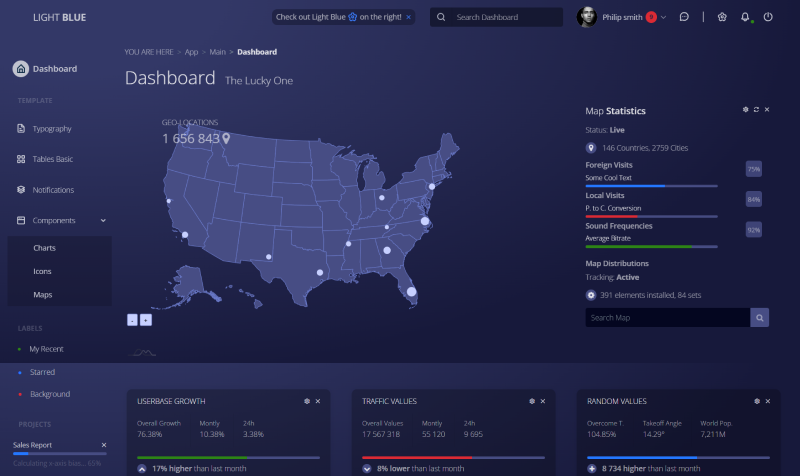Click the Search Map magnifier button
800x476 pixels.
761,317
